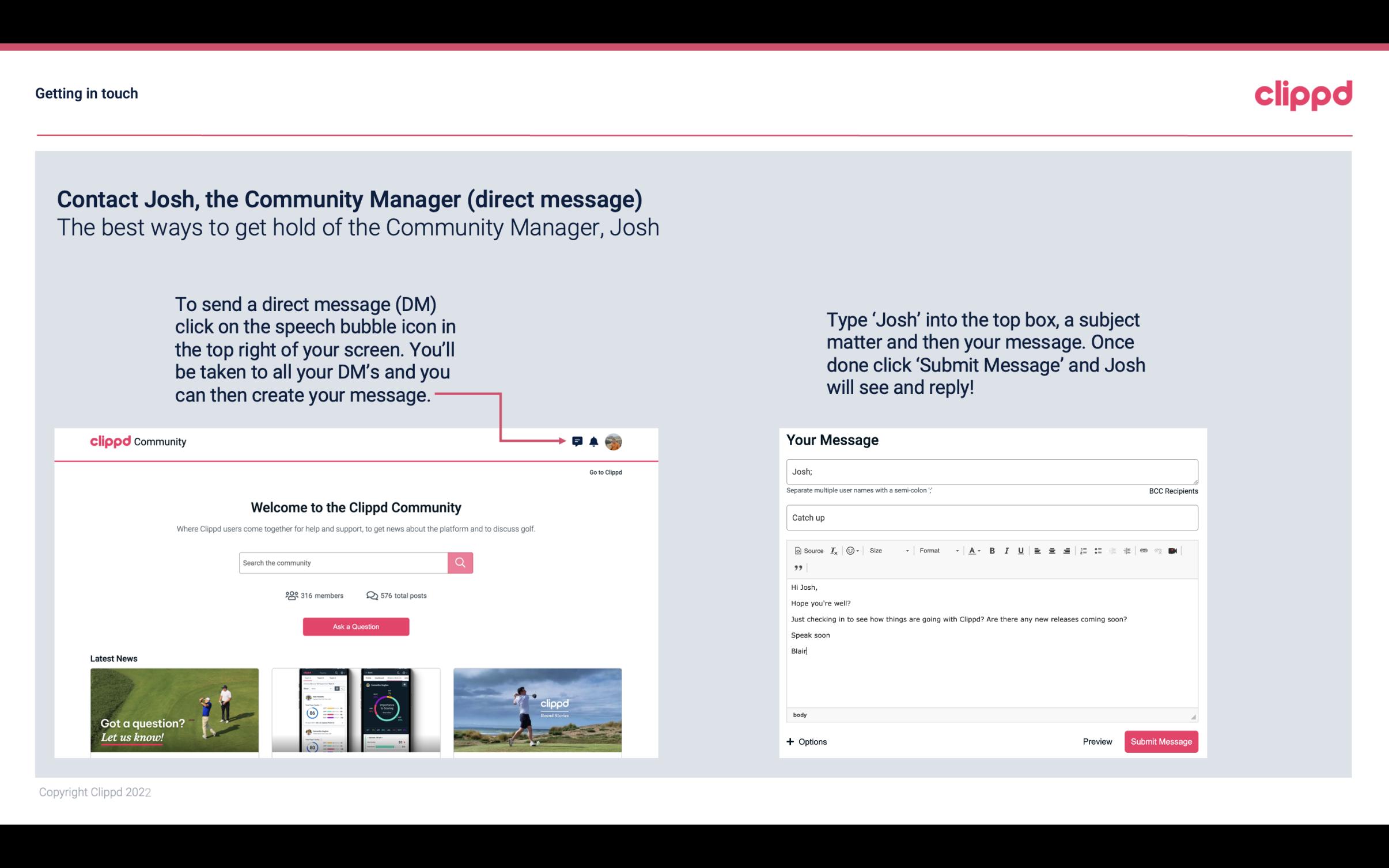
Task: Click the BCC Recipients toggle link
Action: click(1171, 491)
